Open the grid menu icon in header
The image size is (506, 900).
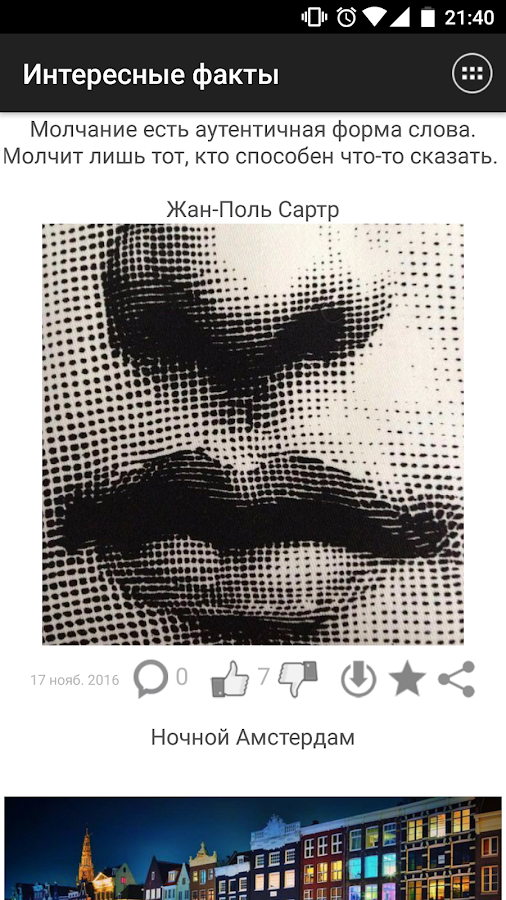[x=472, y=73]
